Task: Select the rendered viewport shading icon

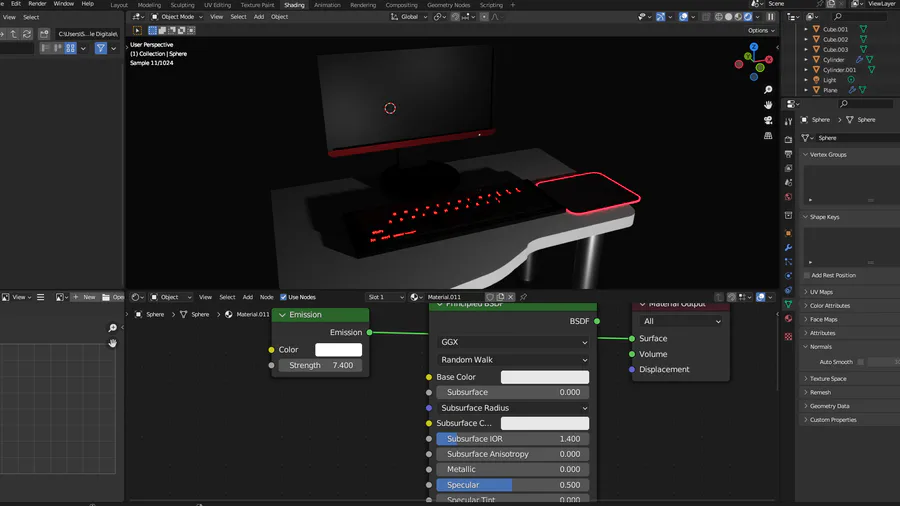Action: coord(748,17)
